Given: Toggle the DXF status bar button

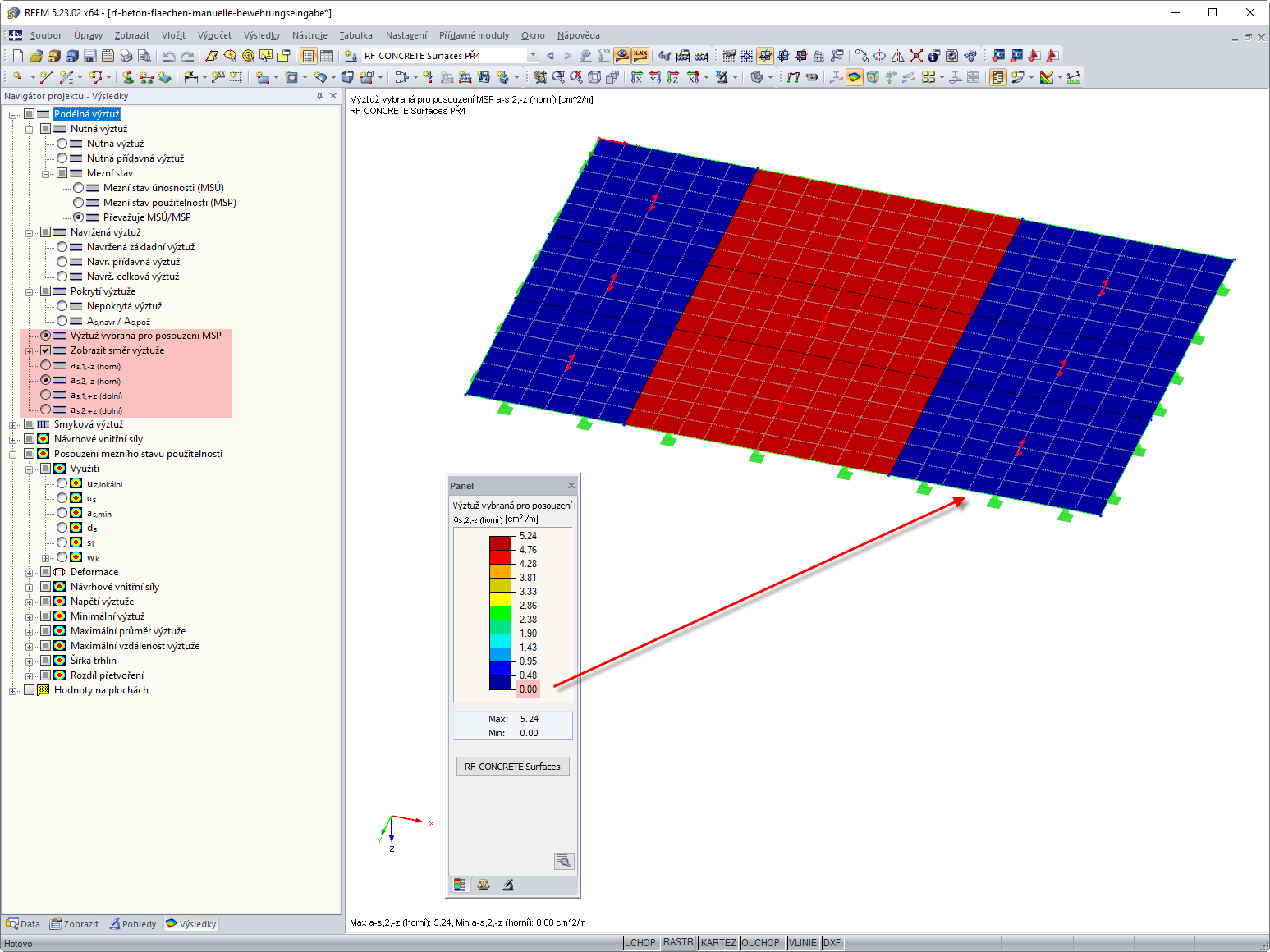Looking at the screenshot, I should click(x=832, y=943).
